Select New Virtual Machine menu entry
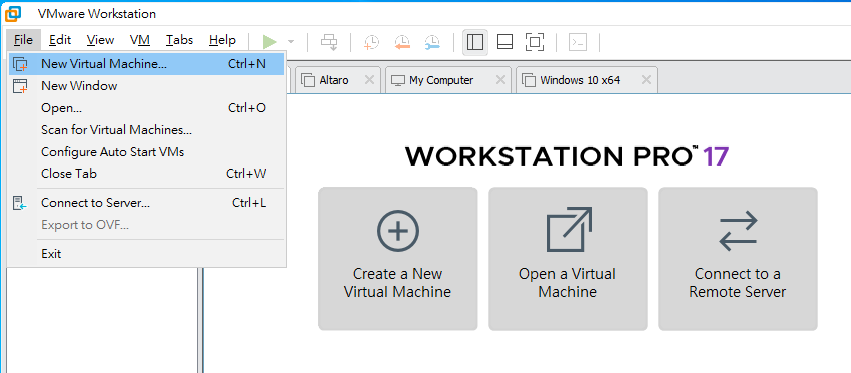This screenshot has height=373, width=851. point(147,64)
